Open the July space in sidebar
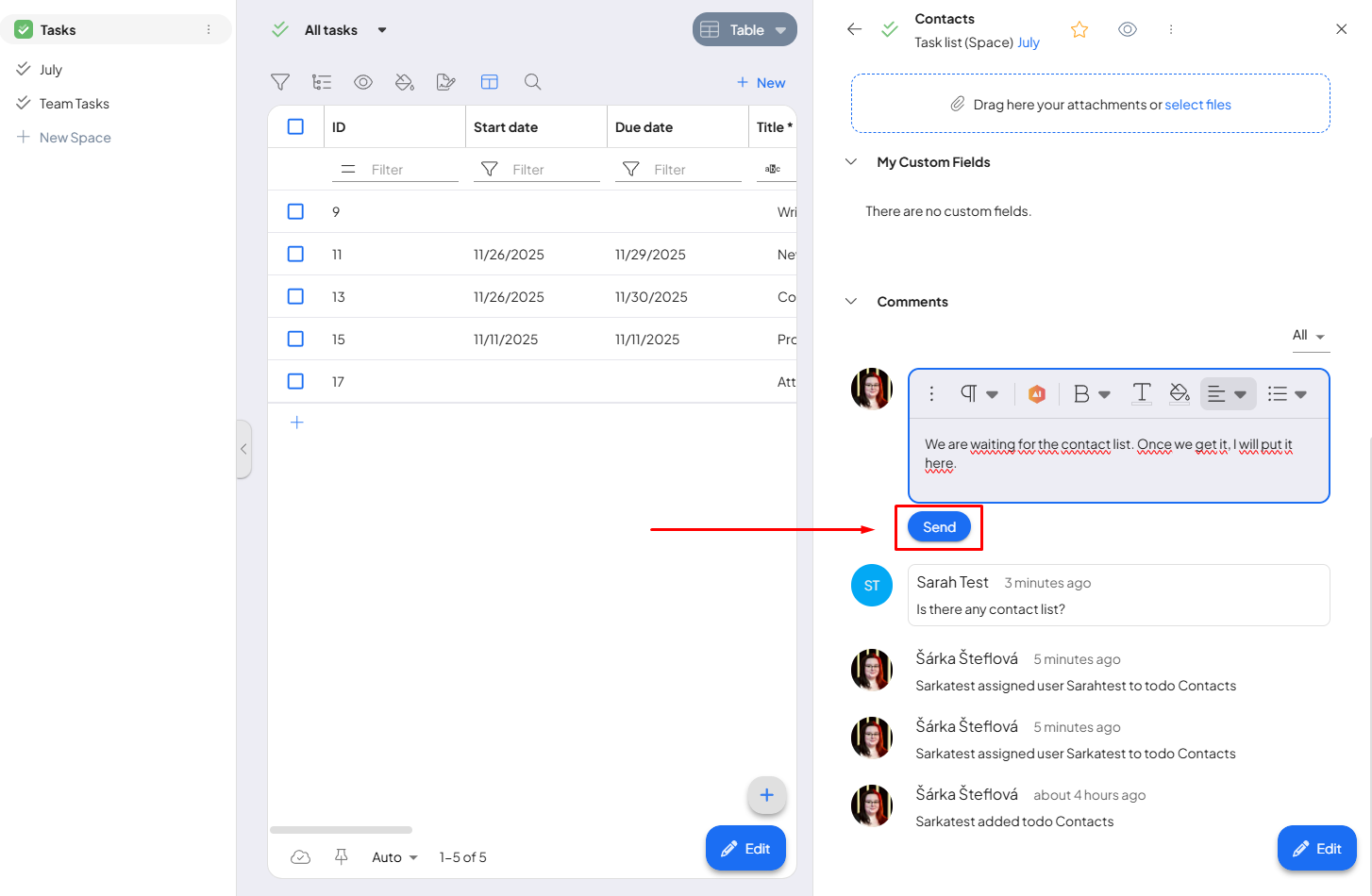The width and height of the screenshot is (1372, 896). 51,70
